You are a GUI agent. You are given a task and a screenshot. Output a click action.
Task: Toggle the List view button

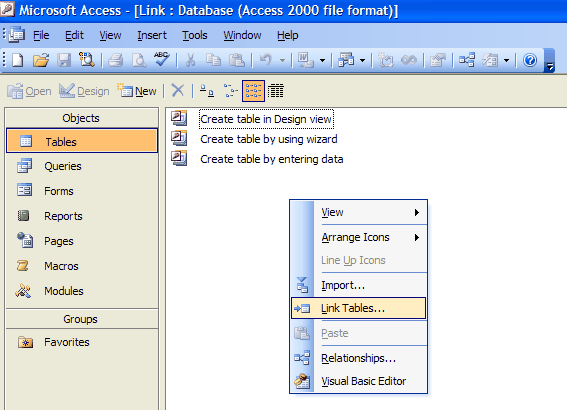tap(253, 91)
